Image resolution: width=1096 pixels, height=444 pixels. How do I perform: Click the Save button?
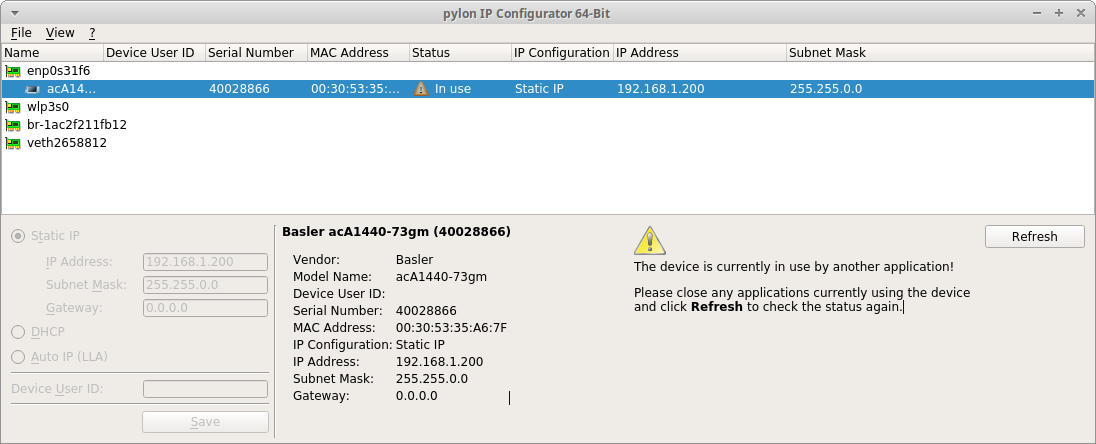[x=206, y=422]
